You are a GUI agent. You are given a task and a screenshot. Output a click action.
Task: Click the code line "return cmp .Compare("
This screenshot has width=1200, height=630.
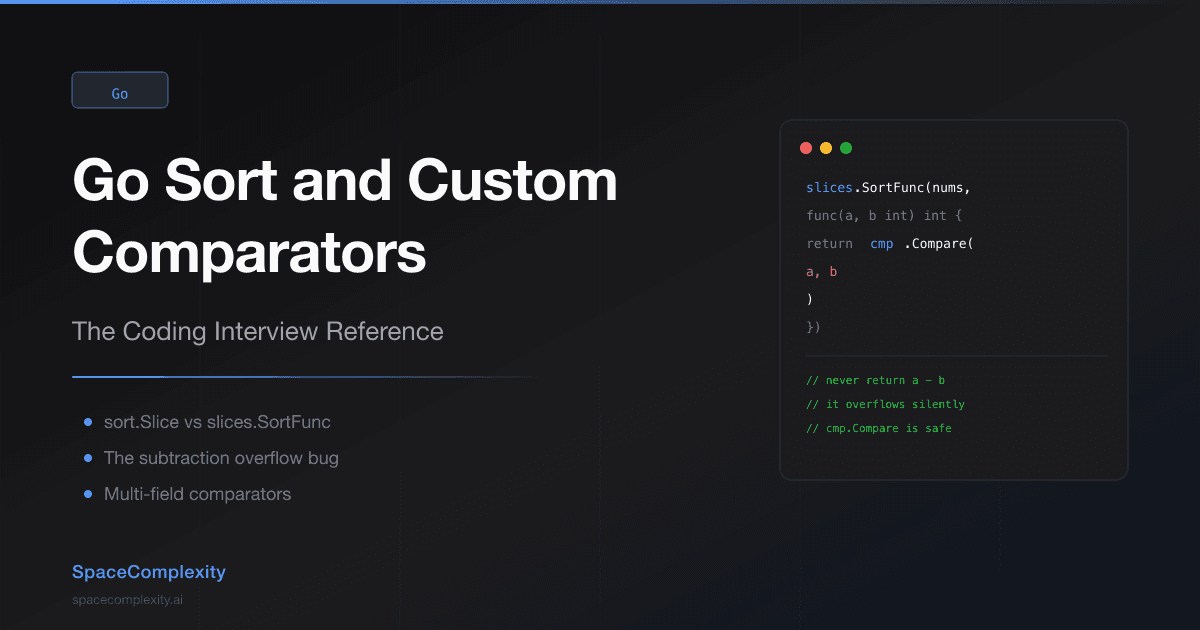[890, 243]
